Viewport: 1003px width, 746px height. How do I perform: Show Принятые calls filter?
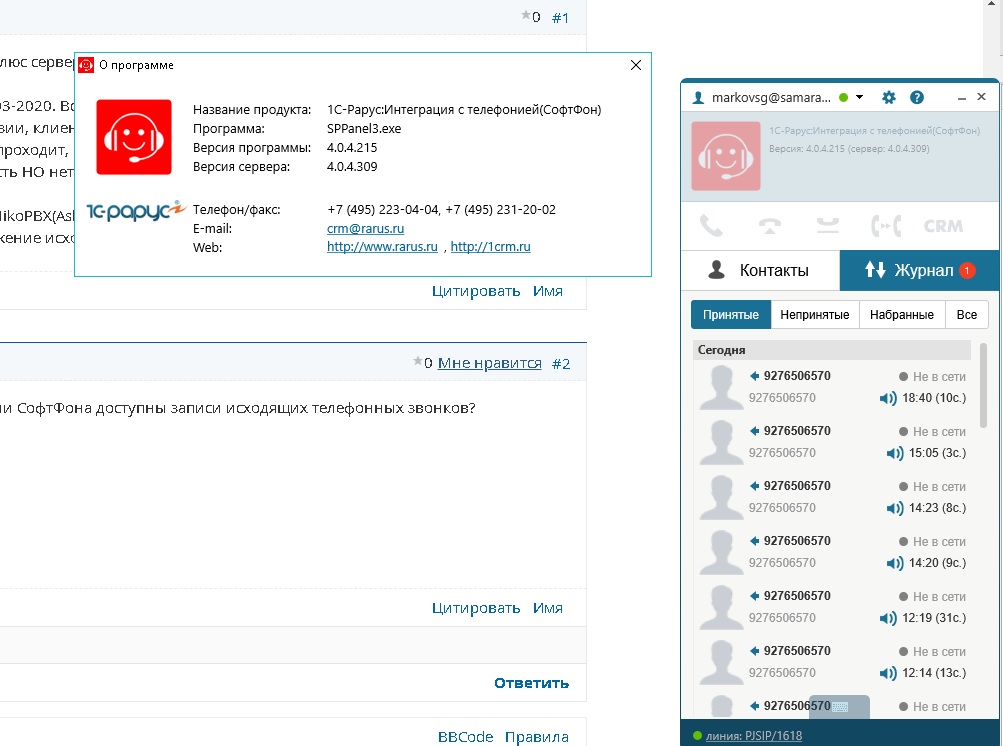pyautogui.click(x=731, y=315)
